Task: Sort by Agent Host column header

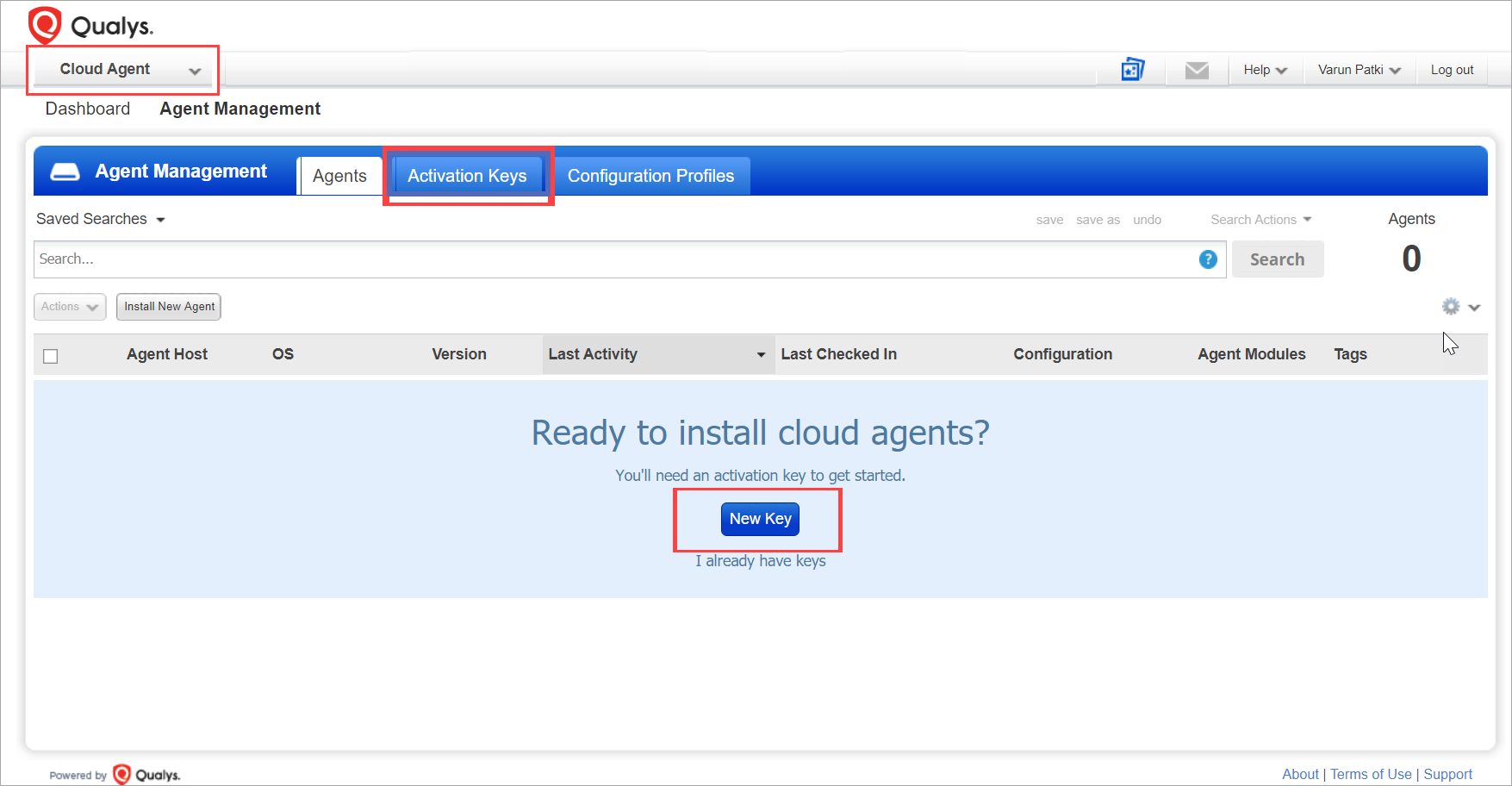Action: coord(167,354)
